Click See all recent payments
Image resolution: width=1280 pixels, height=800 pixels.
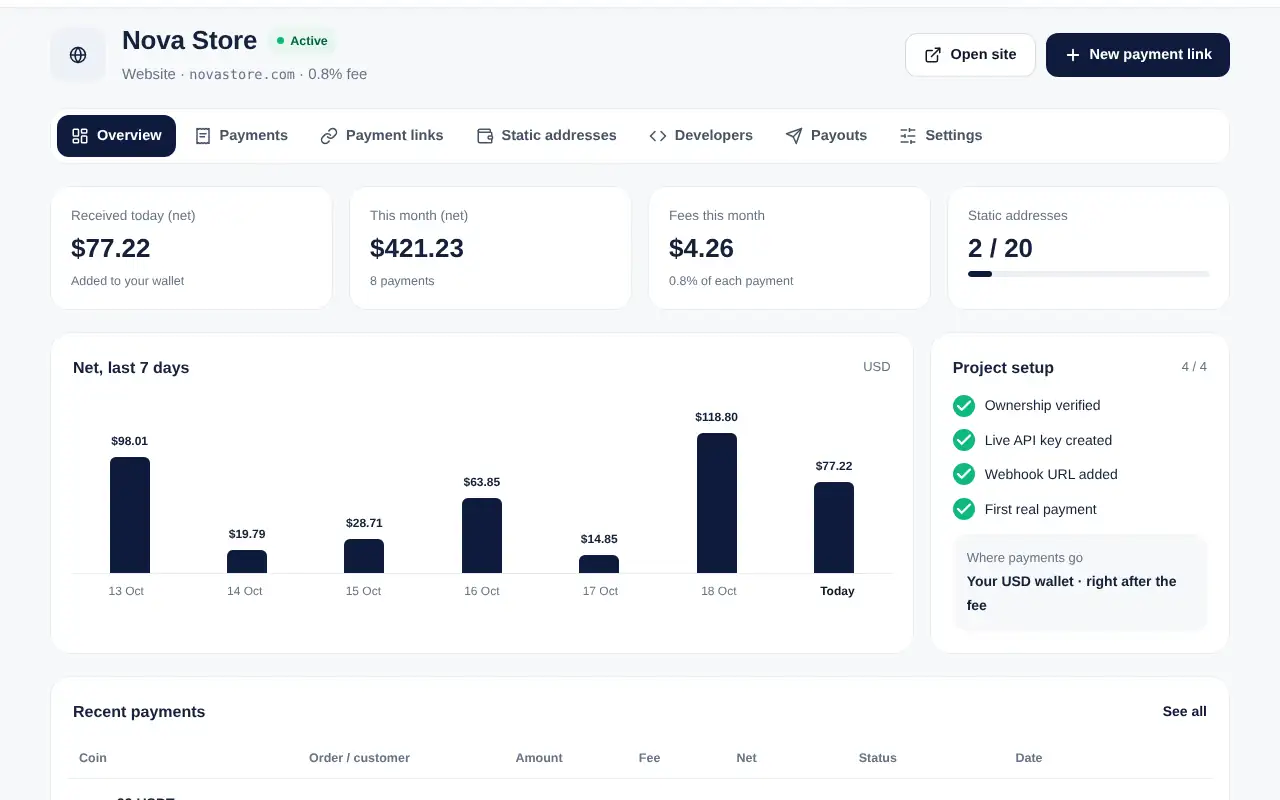tap(1184, 712)
